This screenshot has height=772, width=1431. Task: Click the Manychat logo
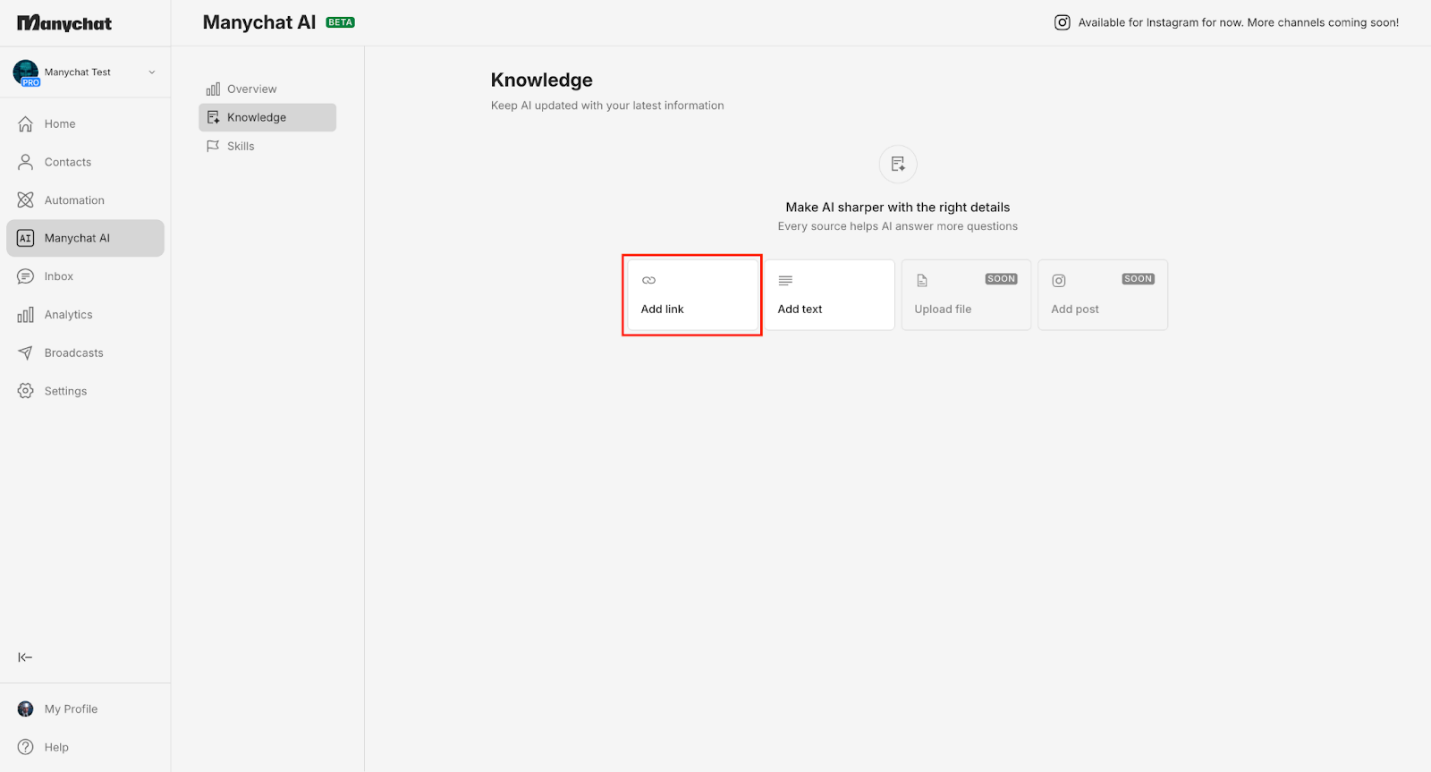pos(65,23)
